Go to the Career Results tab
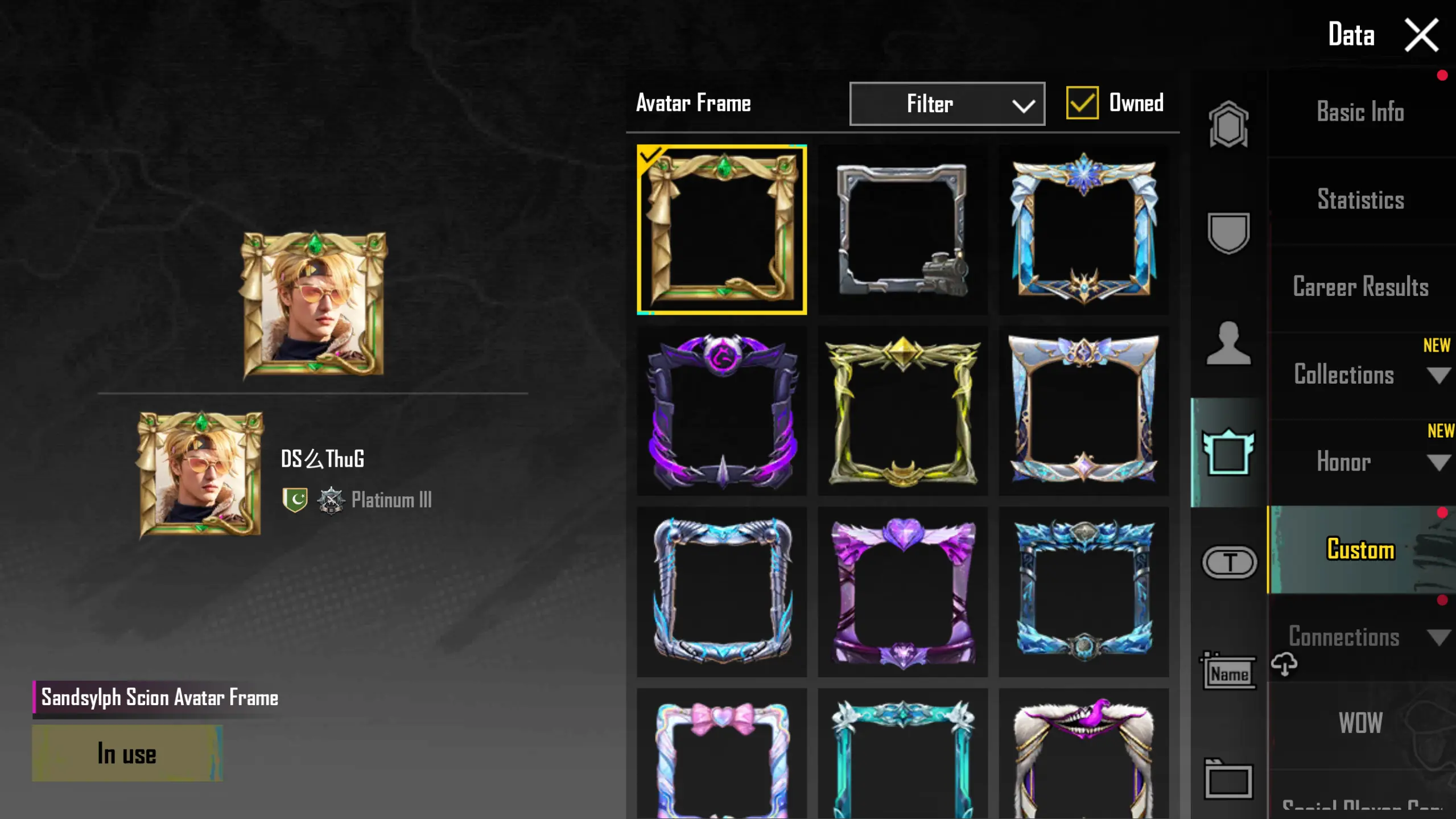Image resolution: width=1456 pixels, height=819 pixels. click(x=1360, y=287)
